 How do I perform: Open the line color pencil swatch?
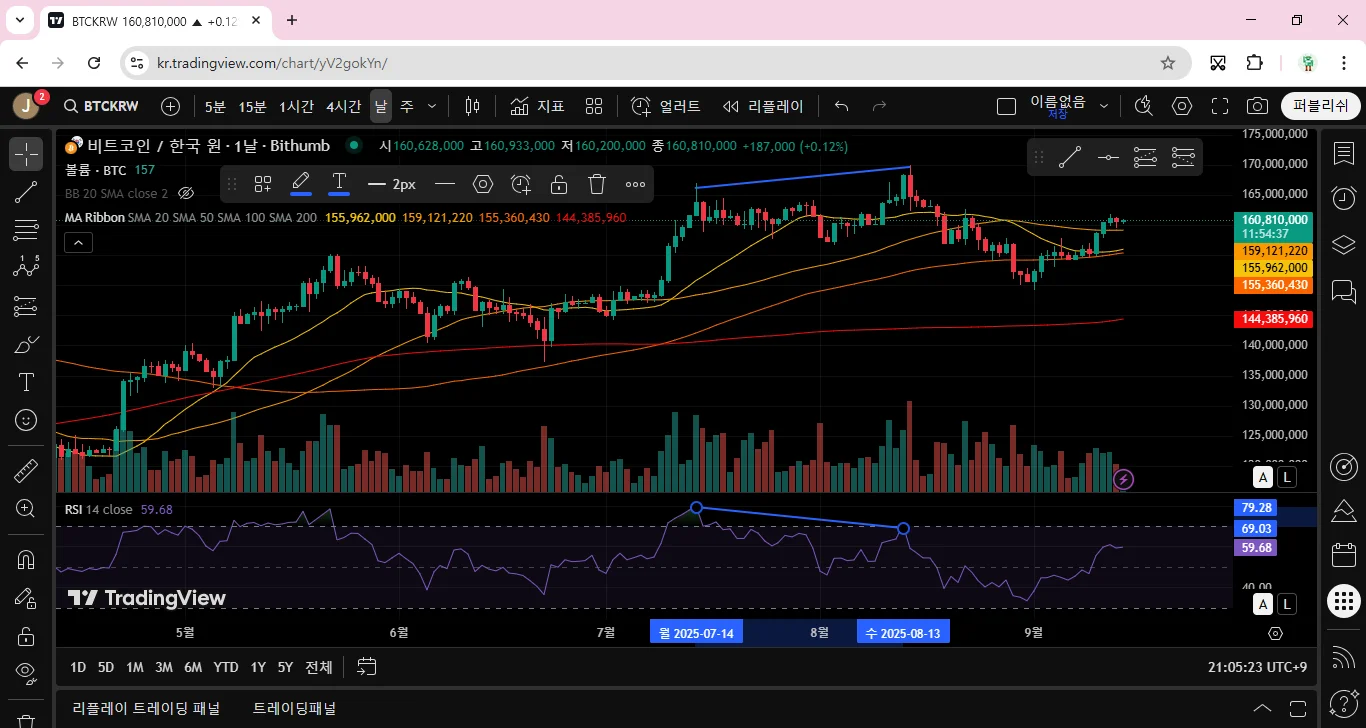coord(301,184)
